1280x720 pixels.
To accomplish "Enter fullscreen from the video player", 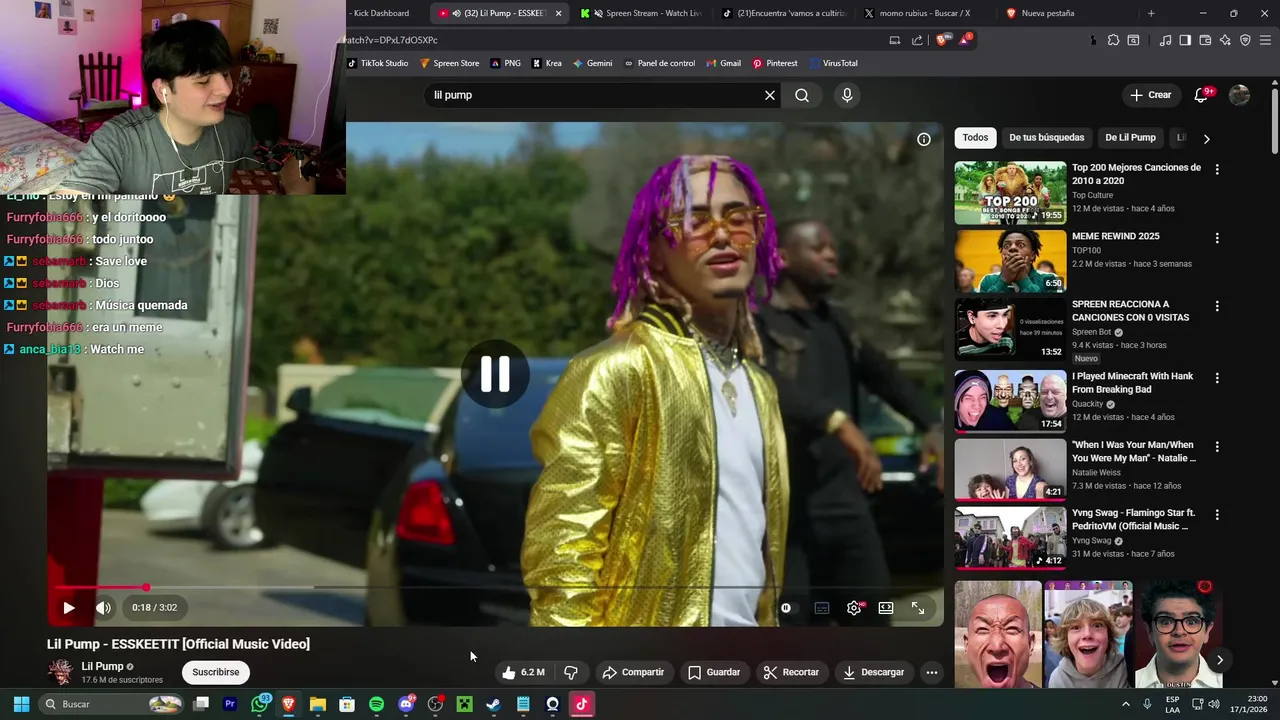I will click(918, 608).
